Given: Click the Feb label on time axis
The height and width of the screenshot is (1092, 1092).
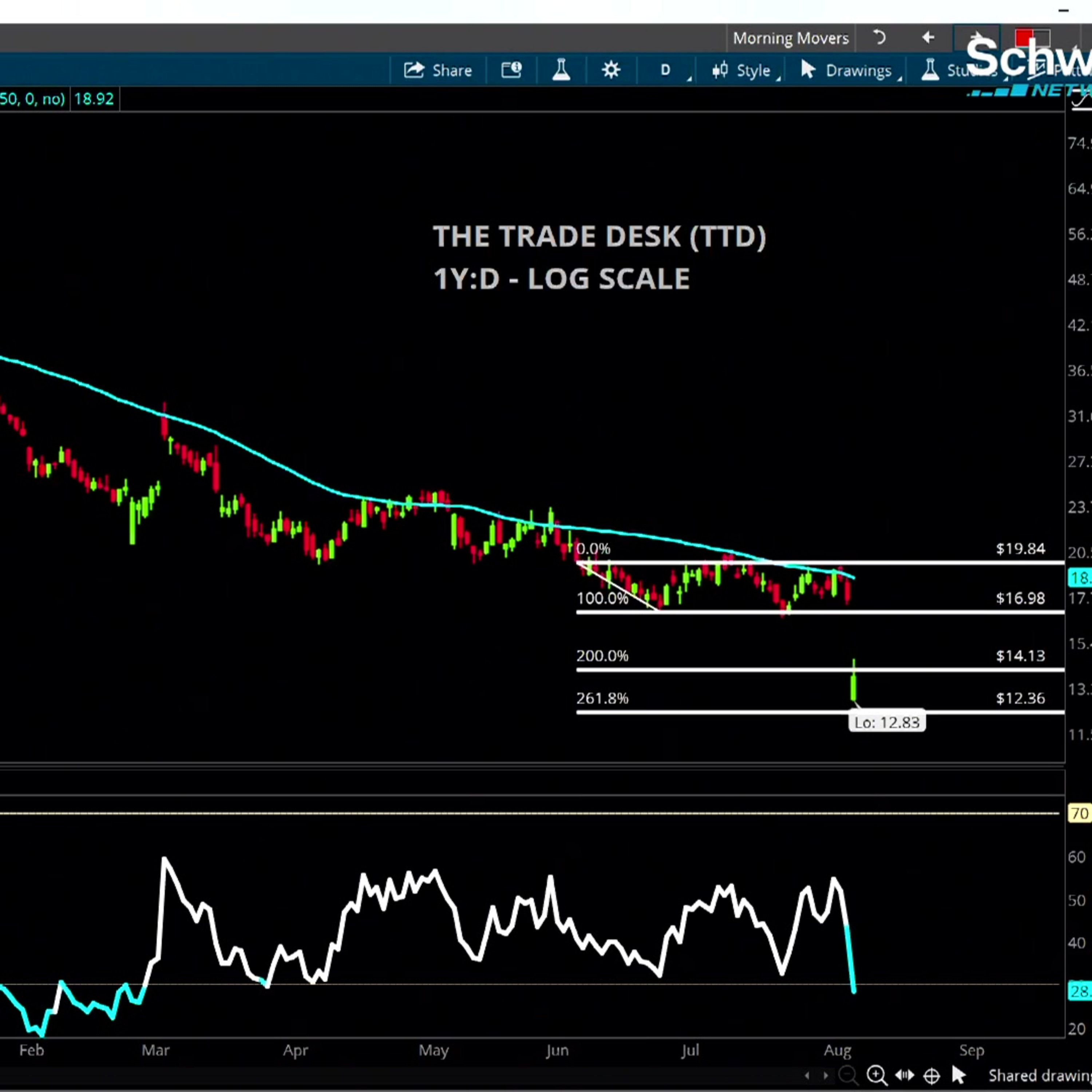Looking at the screenshot, I should 31,1050.
